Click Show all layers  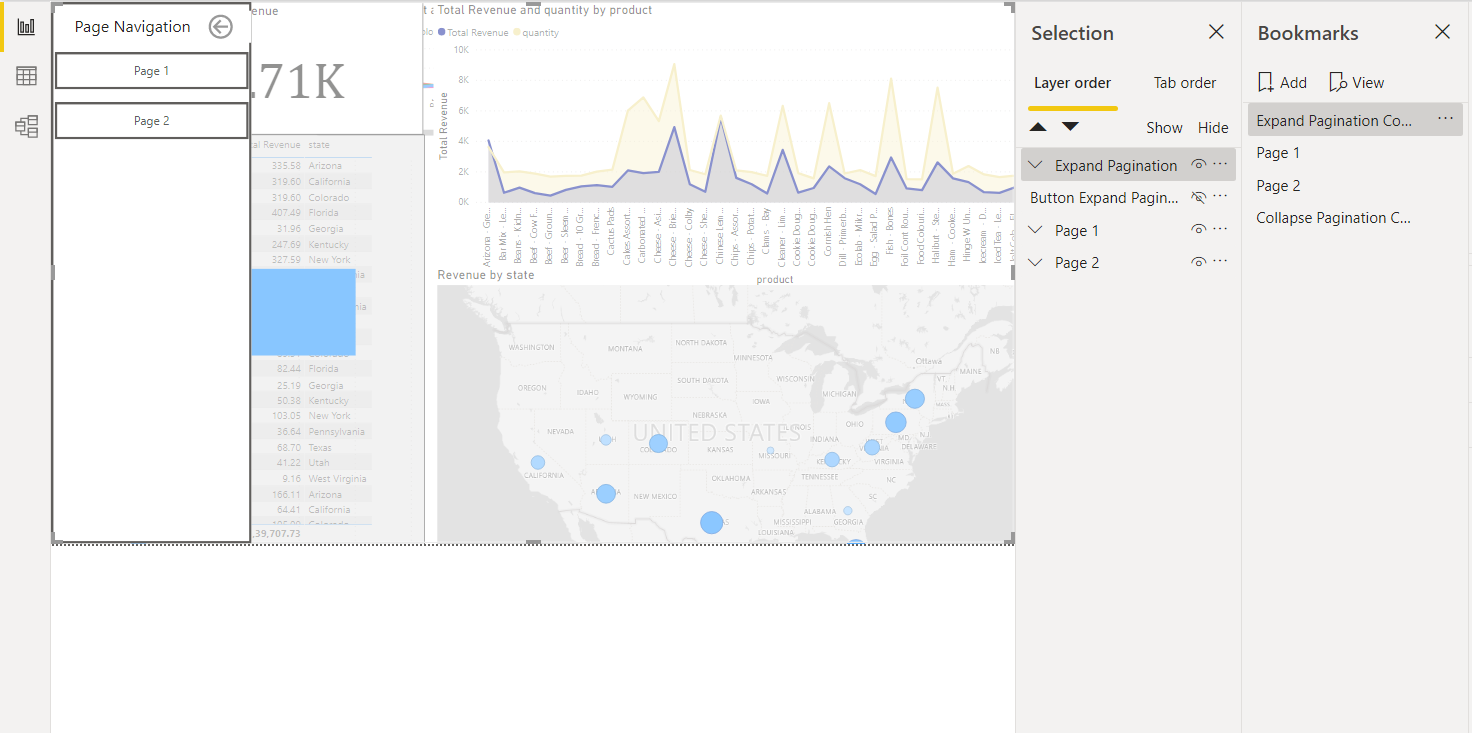[x=1164, y=127]
